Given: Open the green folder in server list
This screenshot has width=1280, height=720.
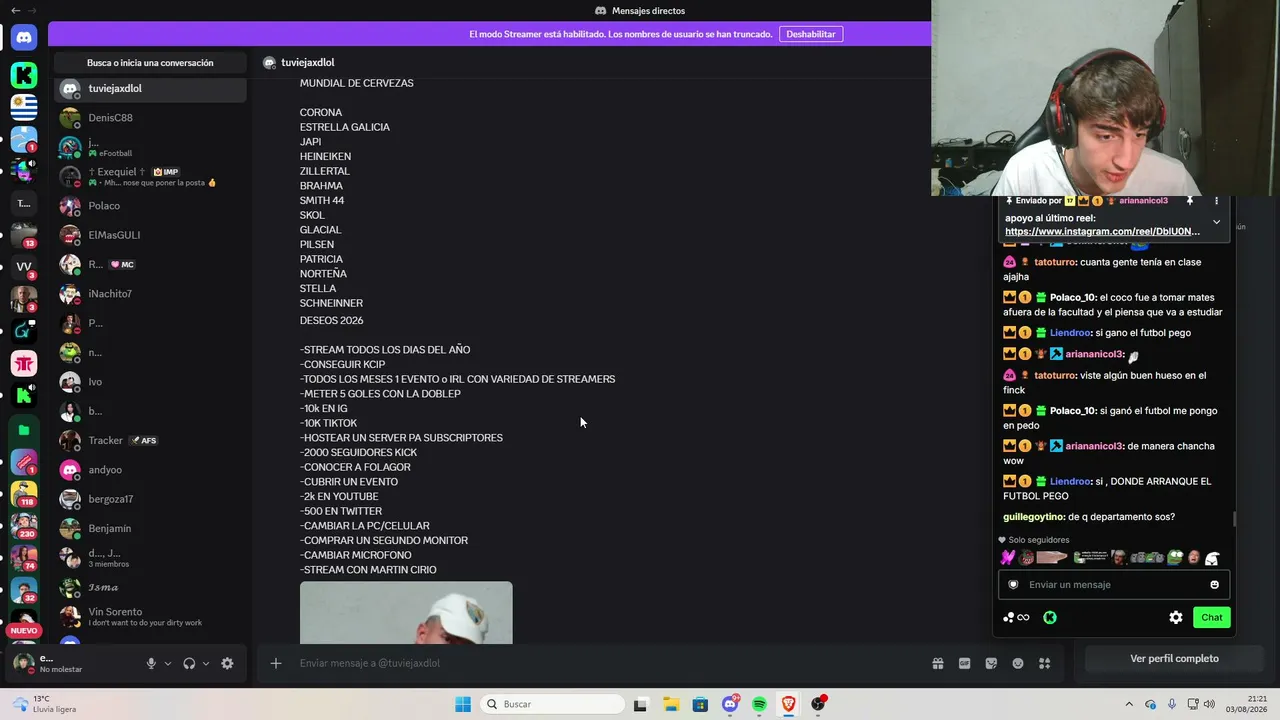Looking at the screenshot, I should point(24,430).
